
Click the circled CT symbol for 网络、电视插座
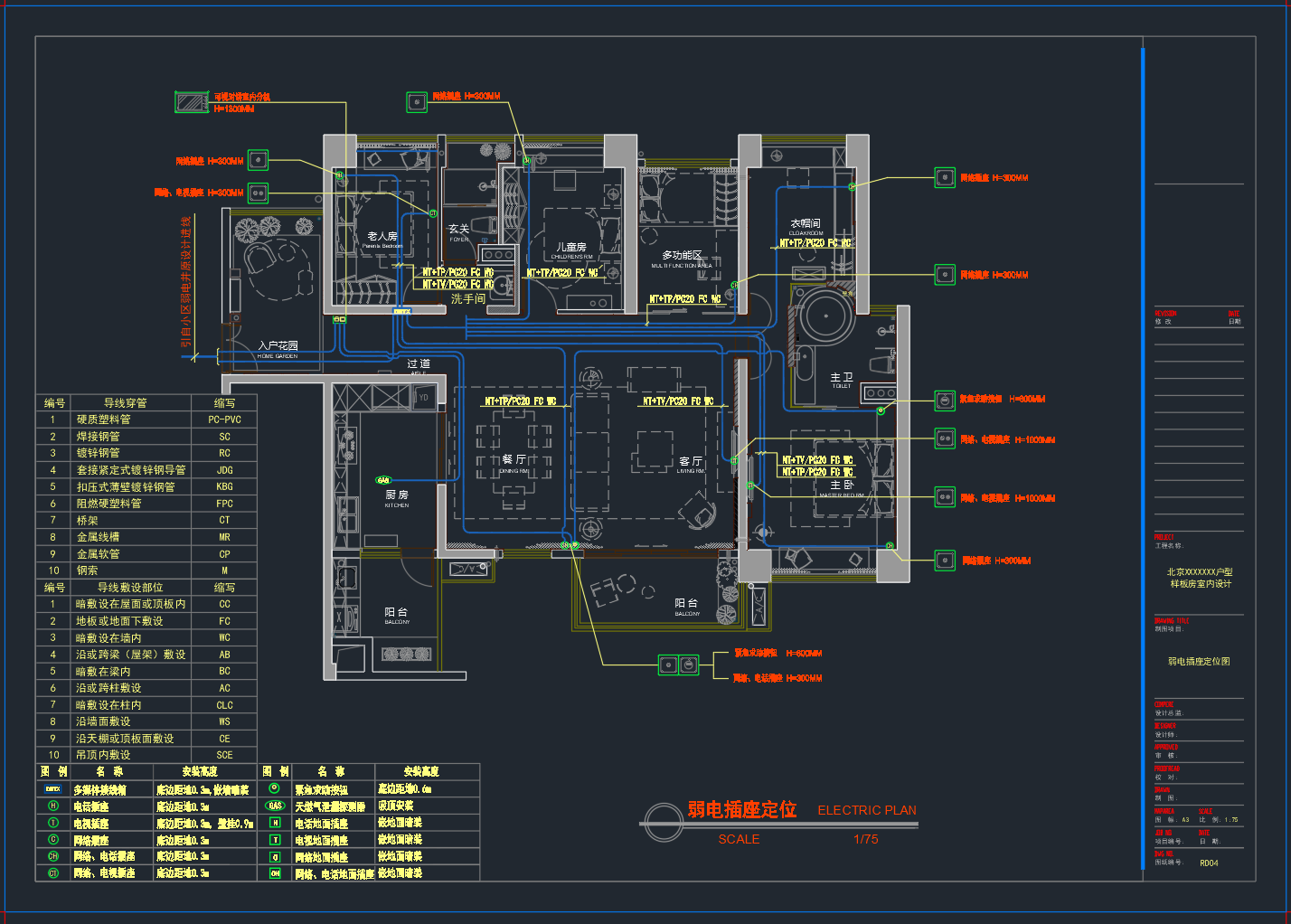pos(53,873)
